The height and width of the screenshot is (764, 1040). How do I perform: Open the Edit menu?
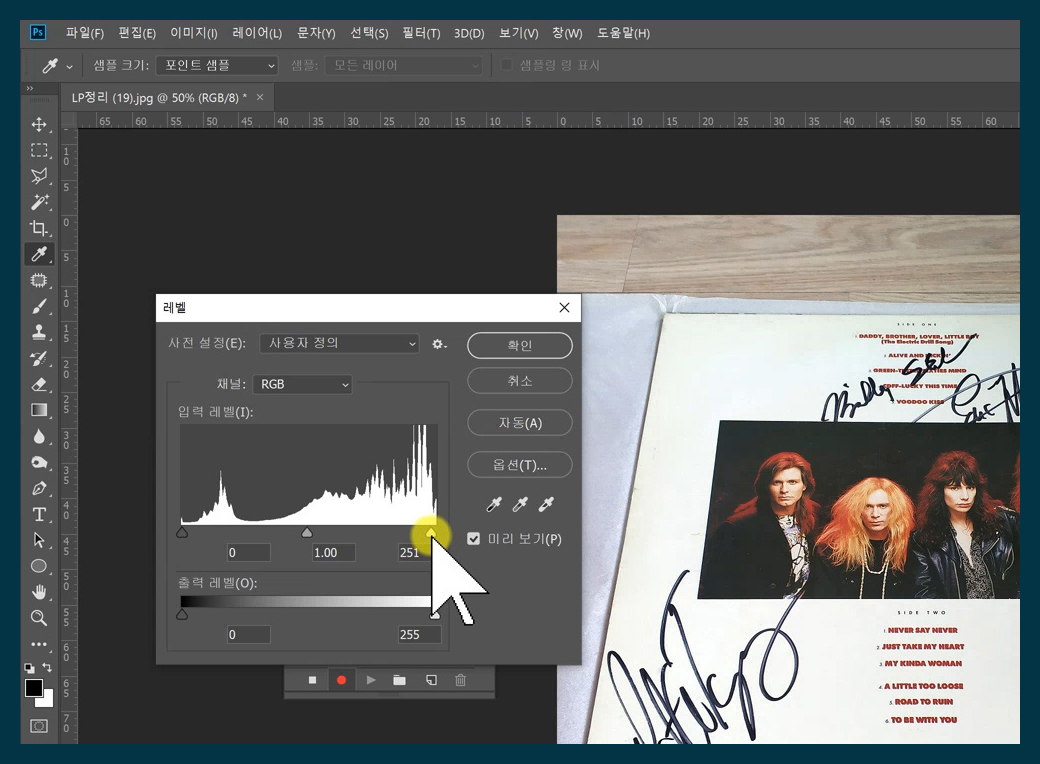point(137,32)
